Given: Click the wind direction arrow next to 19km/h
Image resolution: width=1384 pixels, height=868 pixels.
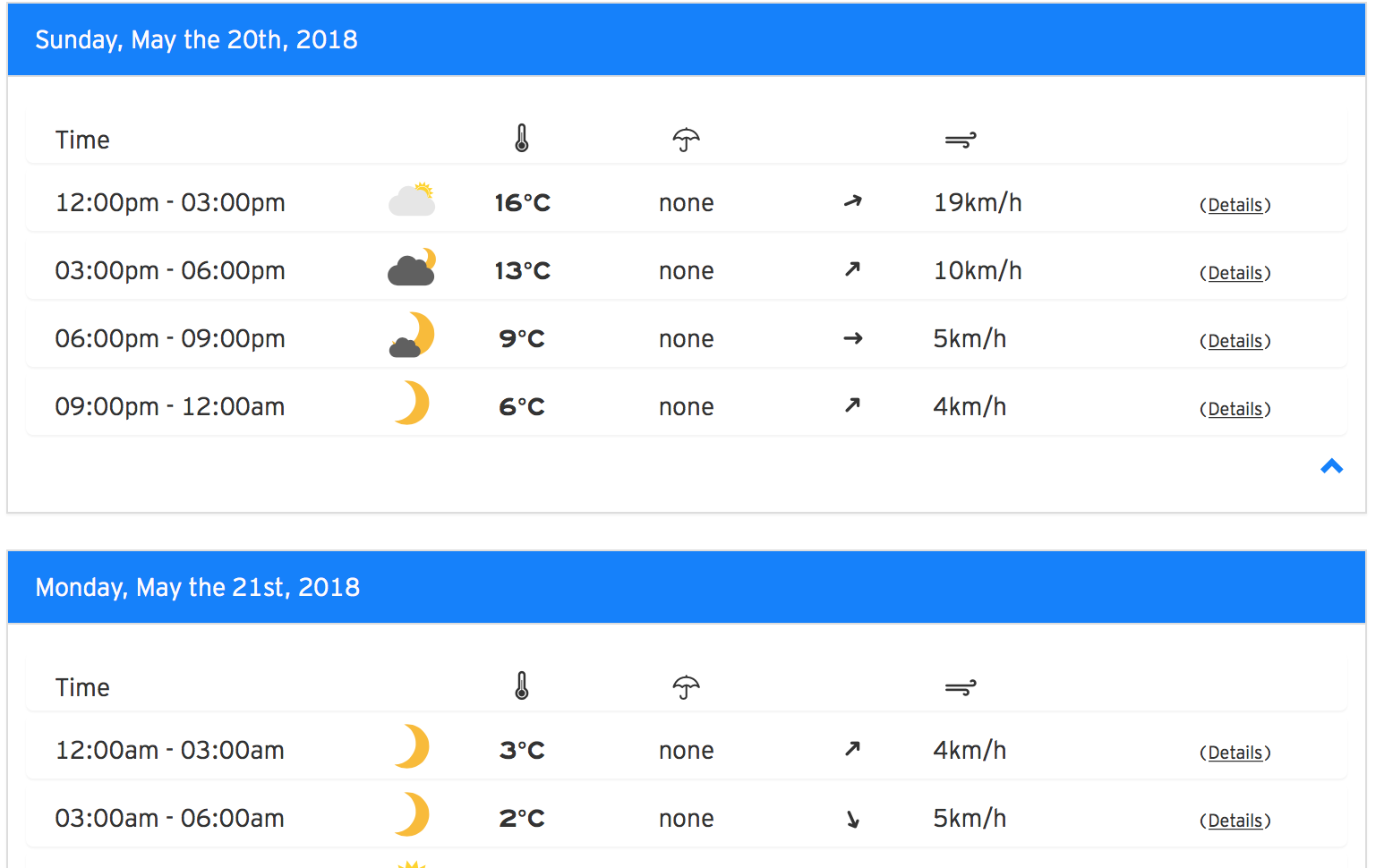Looking at the screenshot, I should click(x=853, y=201).
